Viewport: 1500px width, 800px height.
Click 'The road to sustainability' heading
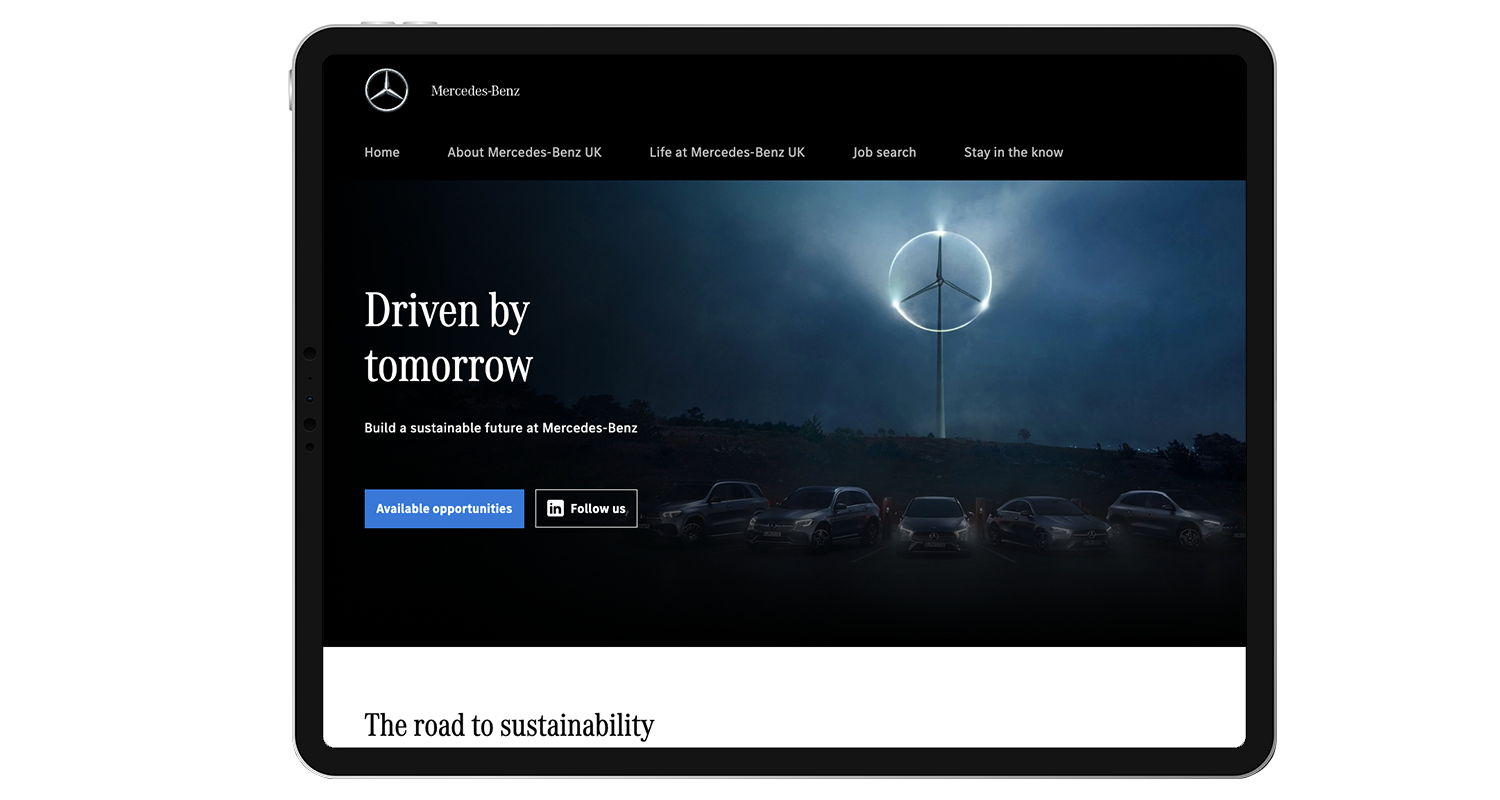[509, 724]
